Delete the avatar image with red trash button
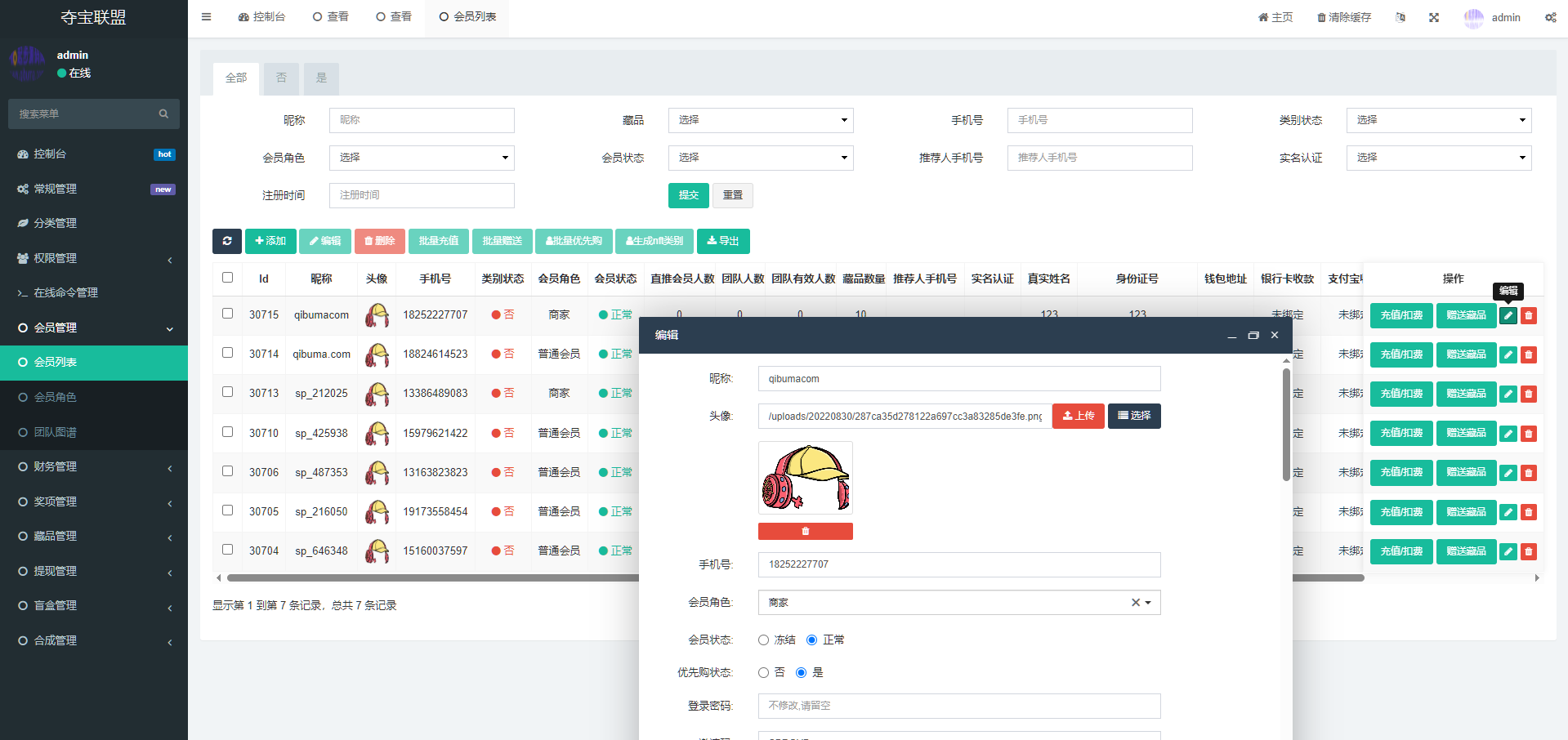The height and width of the screenshot is (740, 1568). [805, 532]
